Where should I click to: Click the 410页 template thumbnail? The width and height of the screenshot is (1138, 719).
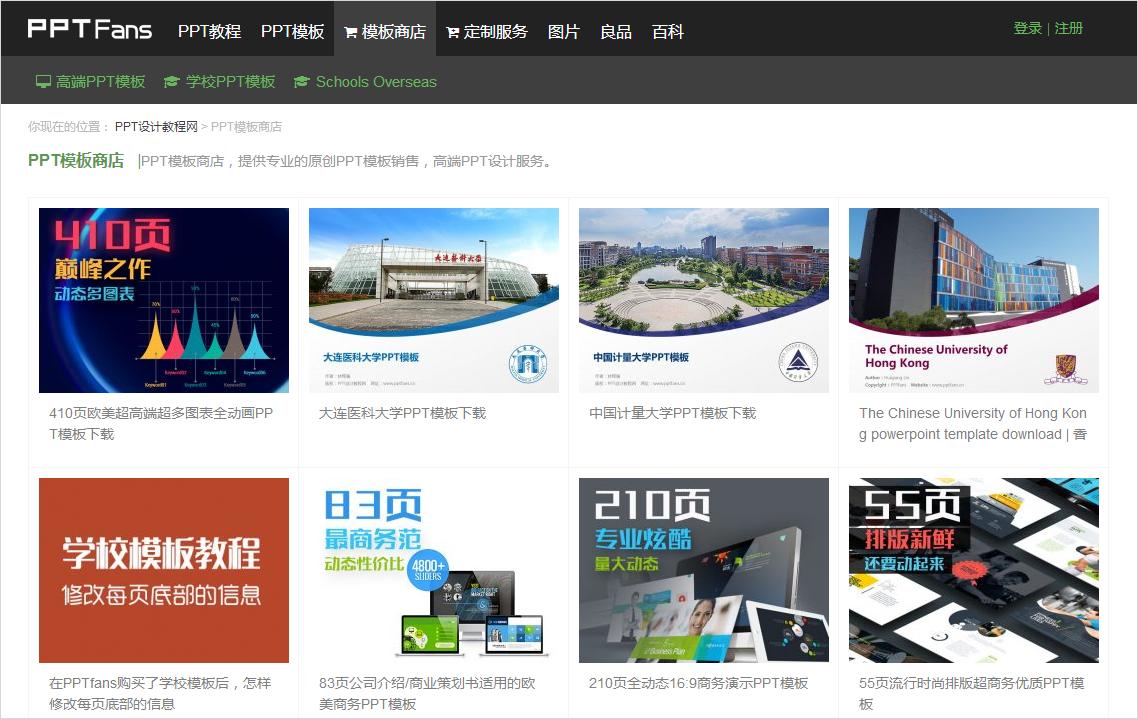[x=163, y=300]
